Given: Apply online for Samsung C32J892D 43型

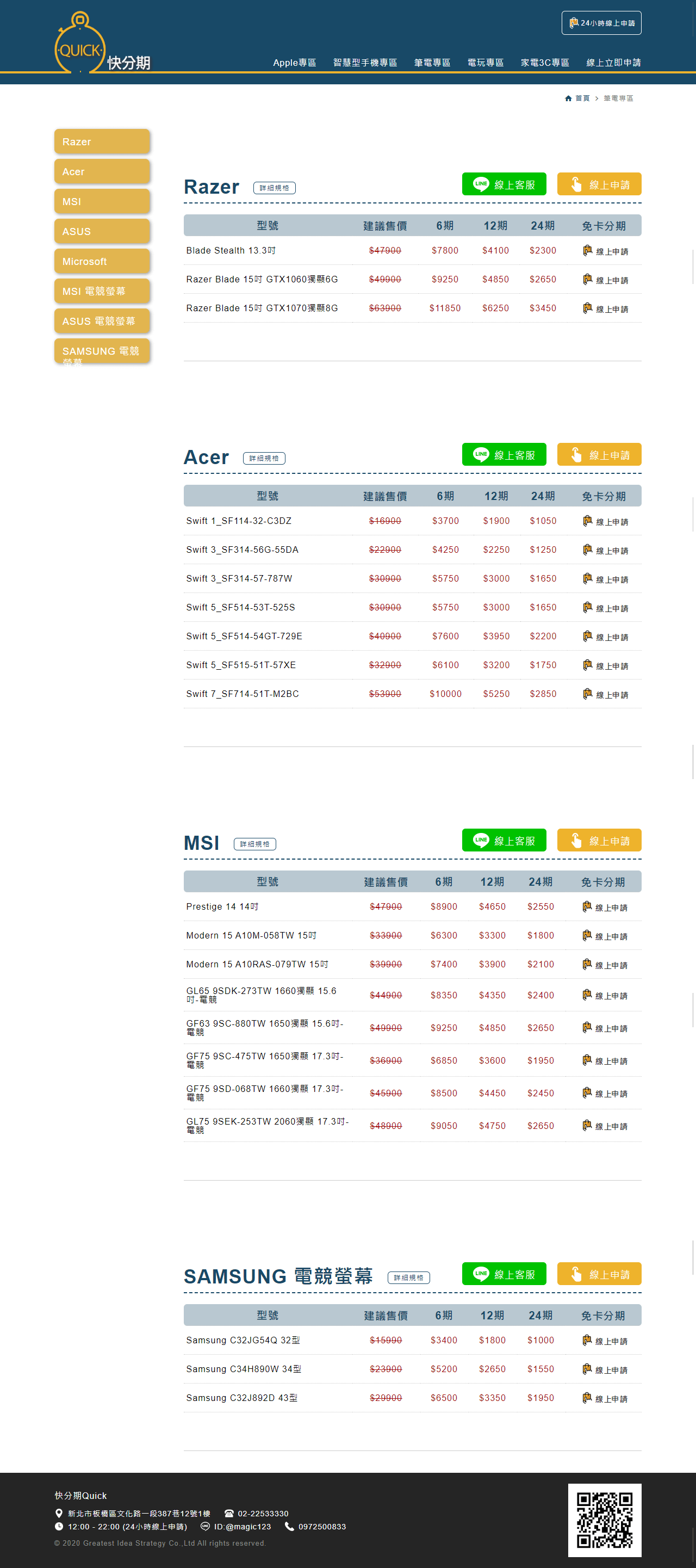Looking at the screenshot, I should [605, 1398].
